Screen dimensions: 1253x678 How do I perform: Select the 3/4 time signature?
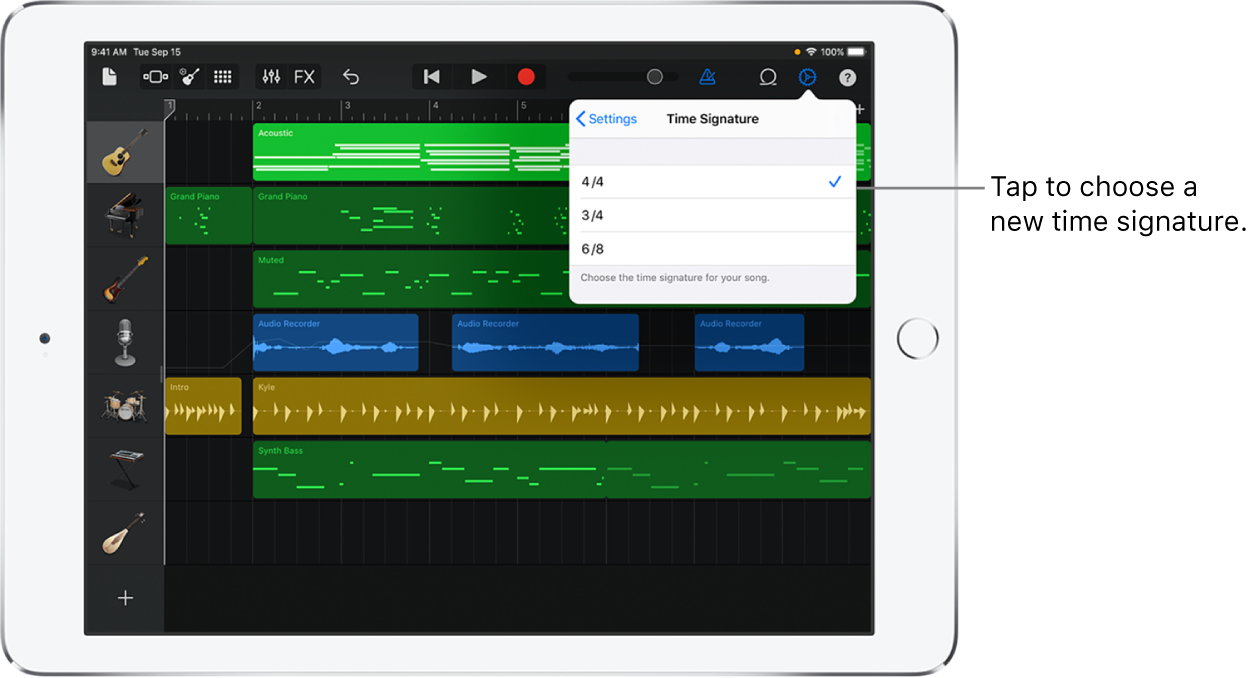(x=712, y=215)
